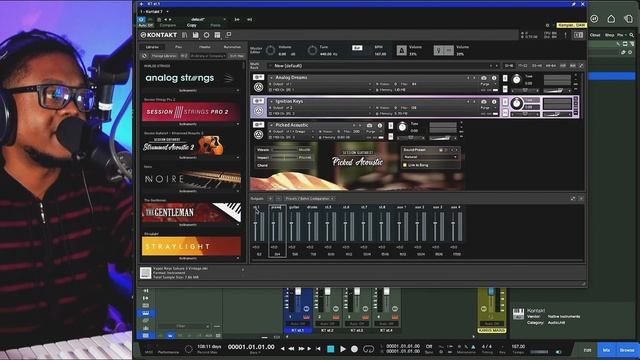Viewport: 640px width, 360px height.
Task: Click the snapshot camera icon on Picked Acoustic
Action: point(369,125)
